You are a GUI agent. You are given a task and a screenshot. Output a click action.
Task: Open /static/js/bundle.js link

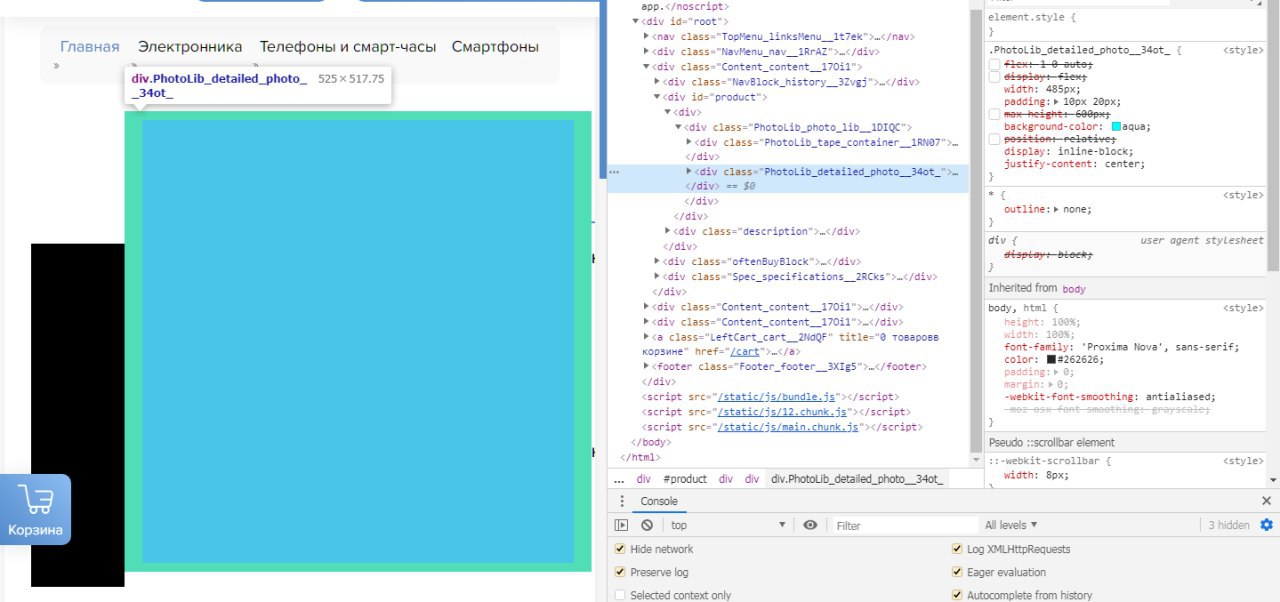pyautogui.click(x=776, y=397)
